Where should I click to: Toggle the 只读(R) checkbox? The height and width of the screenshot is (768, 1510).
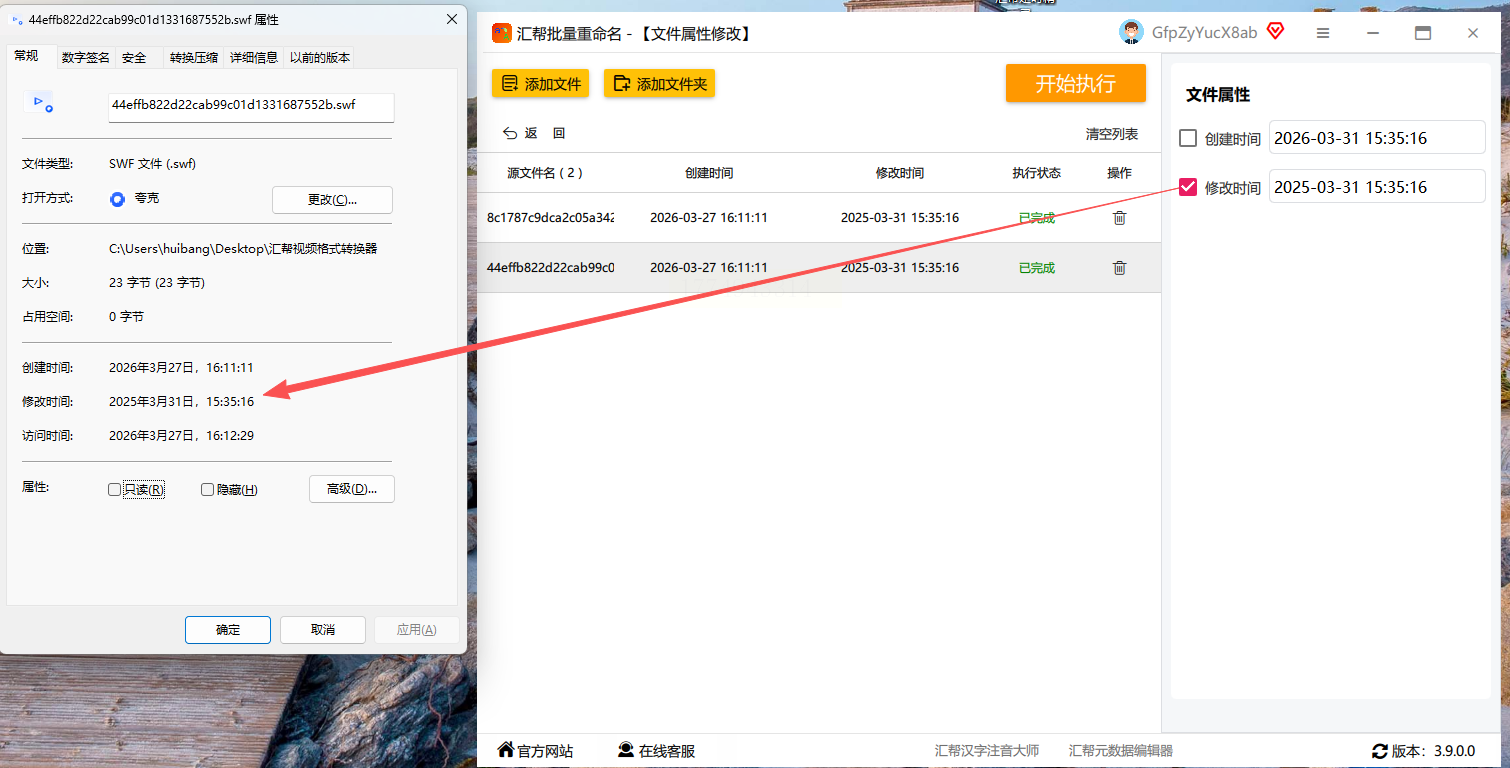point(114,490)
